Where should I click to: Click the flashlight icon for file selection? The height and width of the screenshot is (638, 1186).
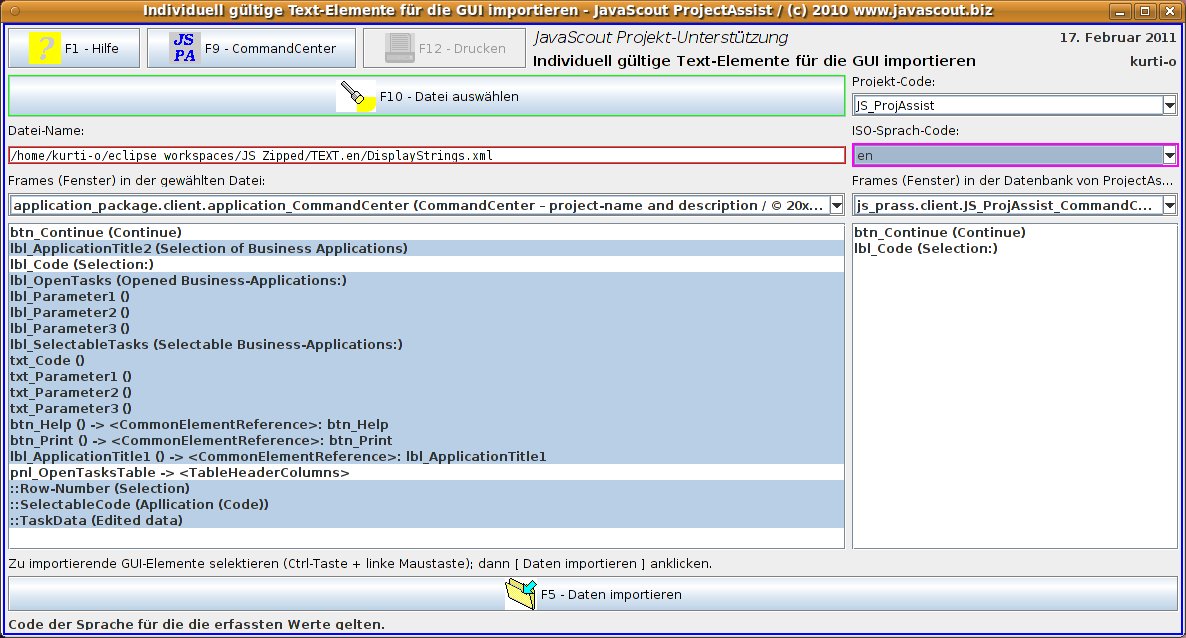point(357,97)
